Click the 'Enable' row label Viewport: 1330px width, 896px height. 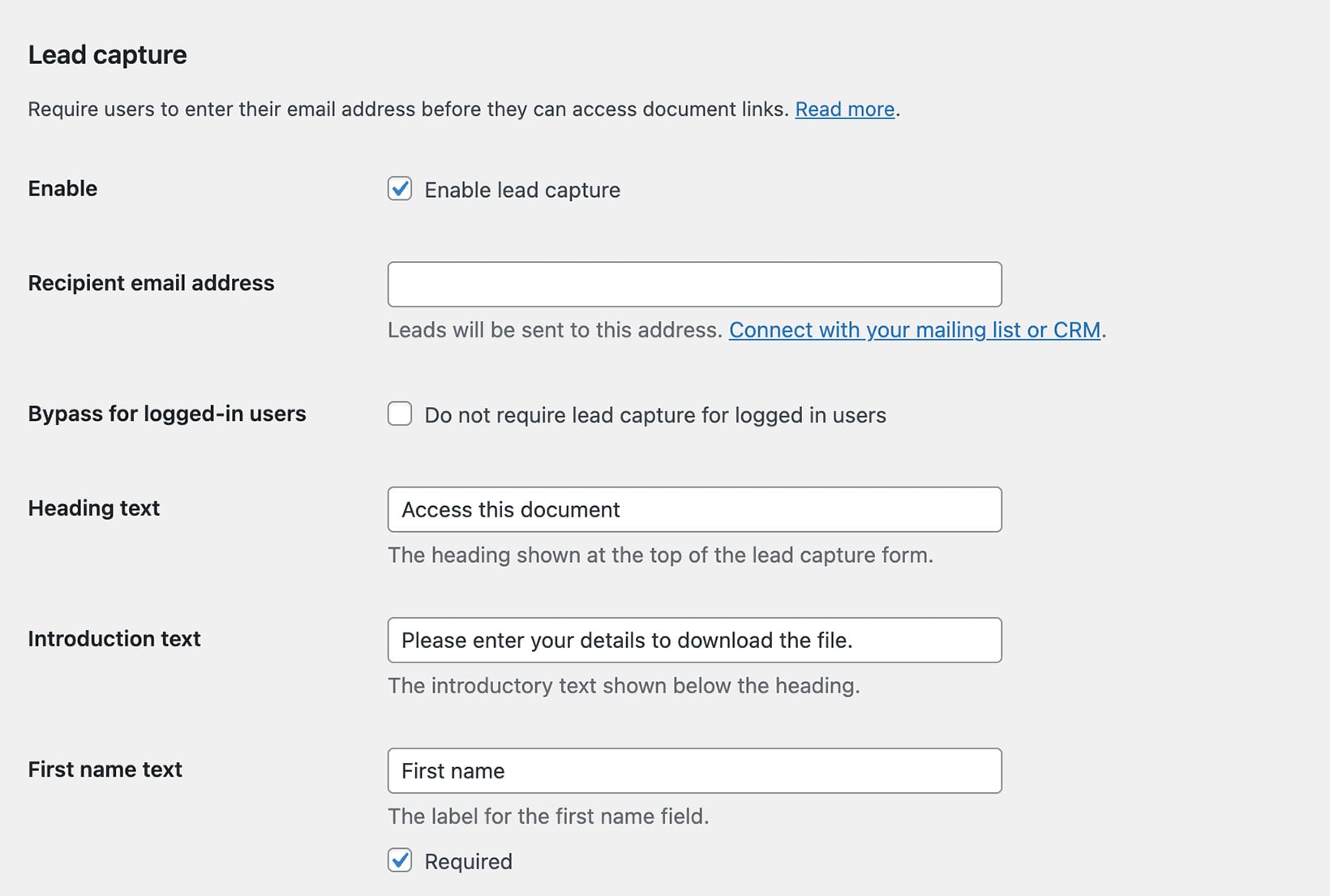tap(62, 188)
